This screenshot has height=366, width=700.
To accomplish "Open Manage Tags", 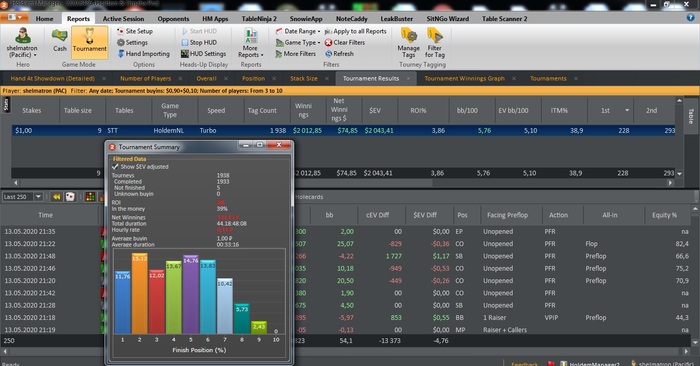I will [x=408, y=42].
